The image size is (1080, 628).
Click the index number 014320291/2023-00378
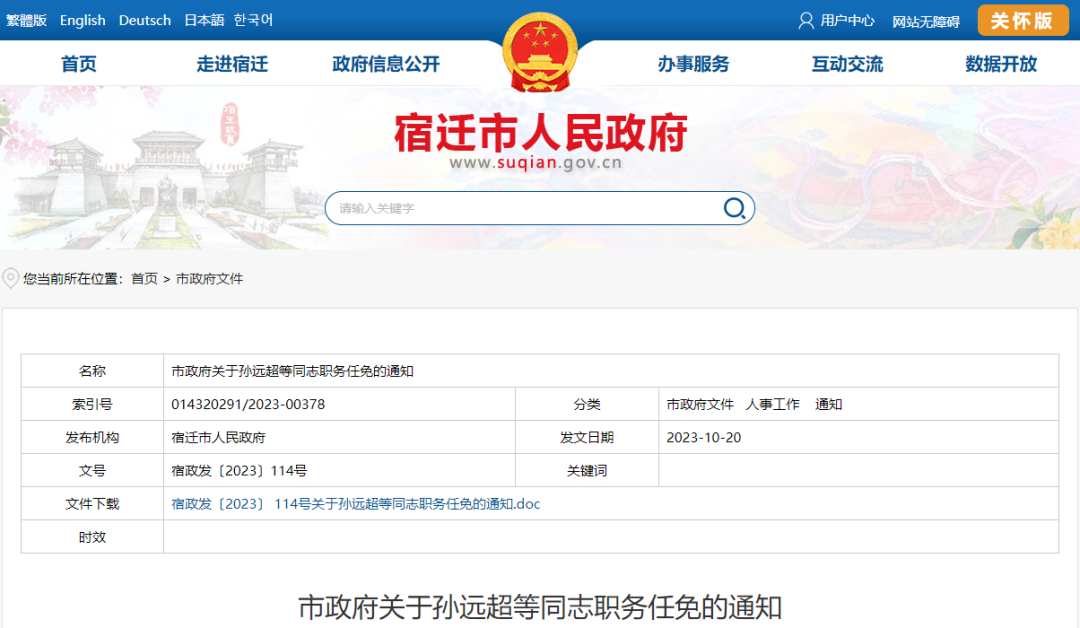tap(248, 404)
